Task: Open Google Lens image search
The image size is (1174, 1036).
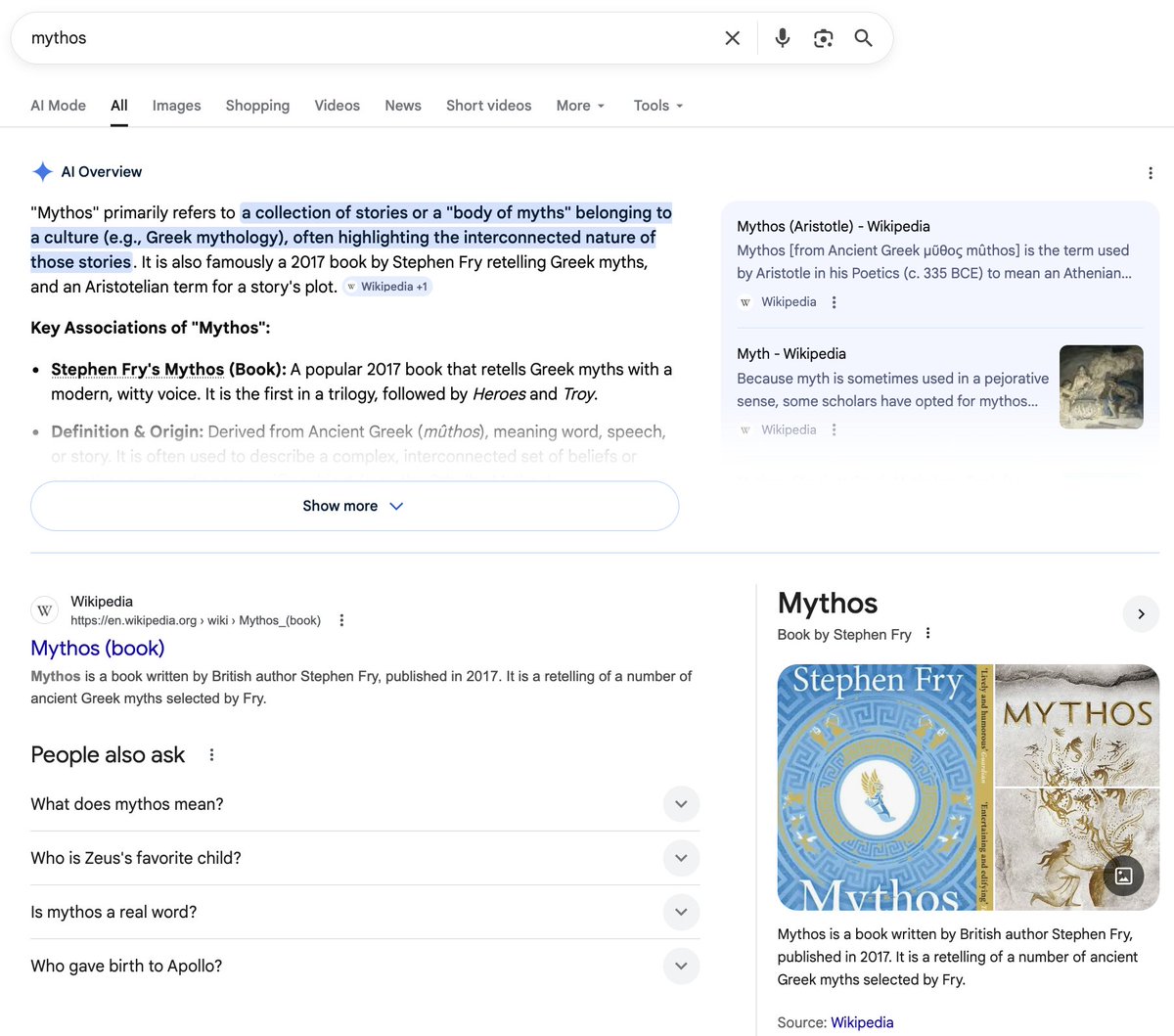Action: 823,37
